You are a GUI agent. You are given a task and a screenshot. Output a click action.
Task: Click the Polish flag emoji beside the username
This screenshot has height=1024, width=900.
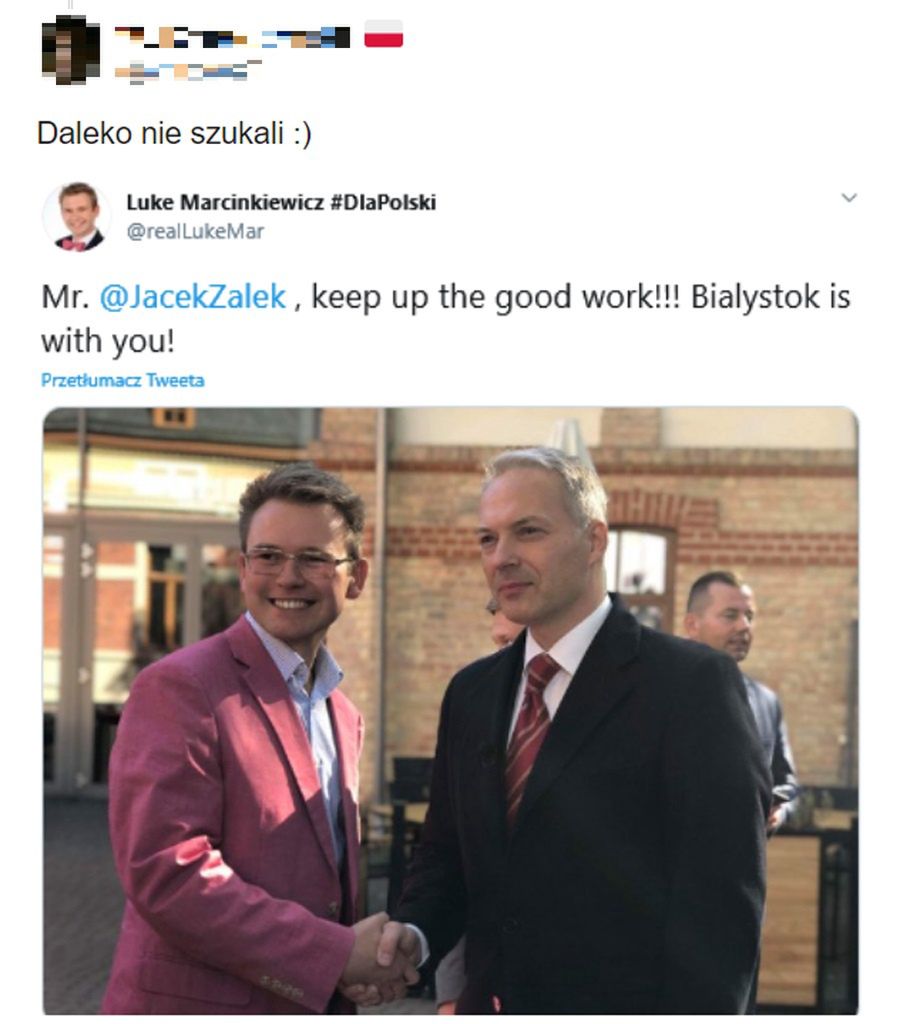383,33
